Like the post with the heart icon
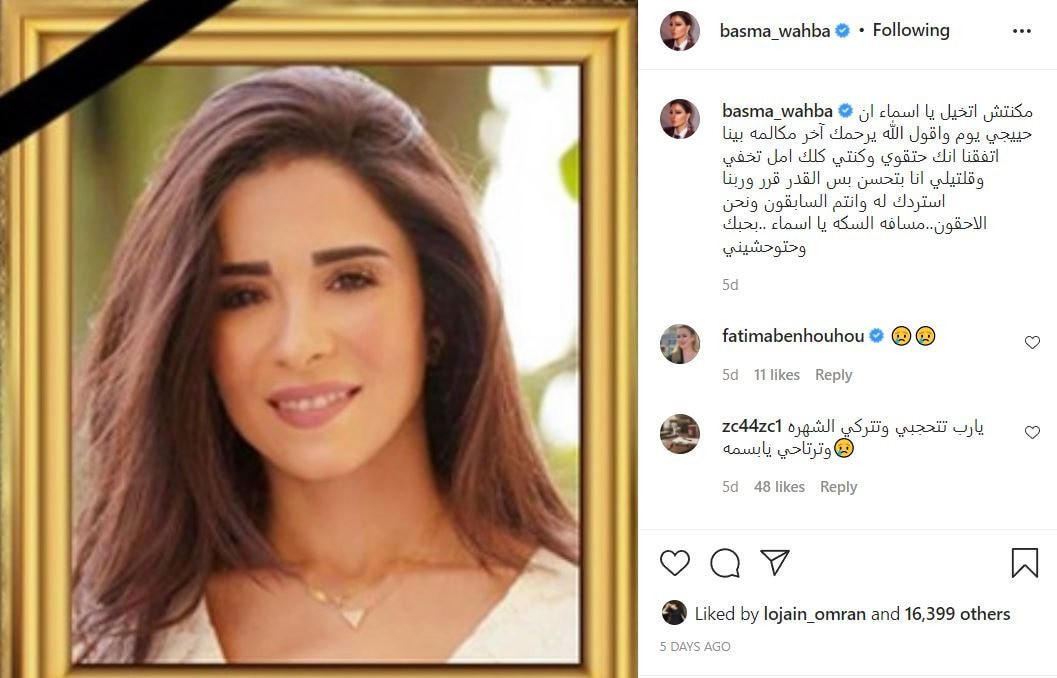Image resolution: width=1057 pixels, height=678 pixels. (674, 563)
